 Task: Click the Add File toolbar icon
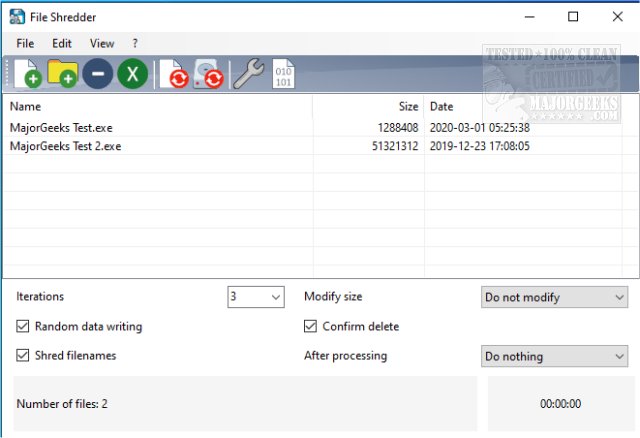coord(26,75)
